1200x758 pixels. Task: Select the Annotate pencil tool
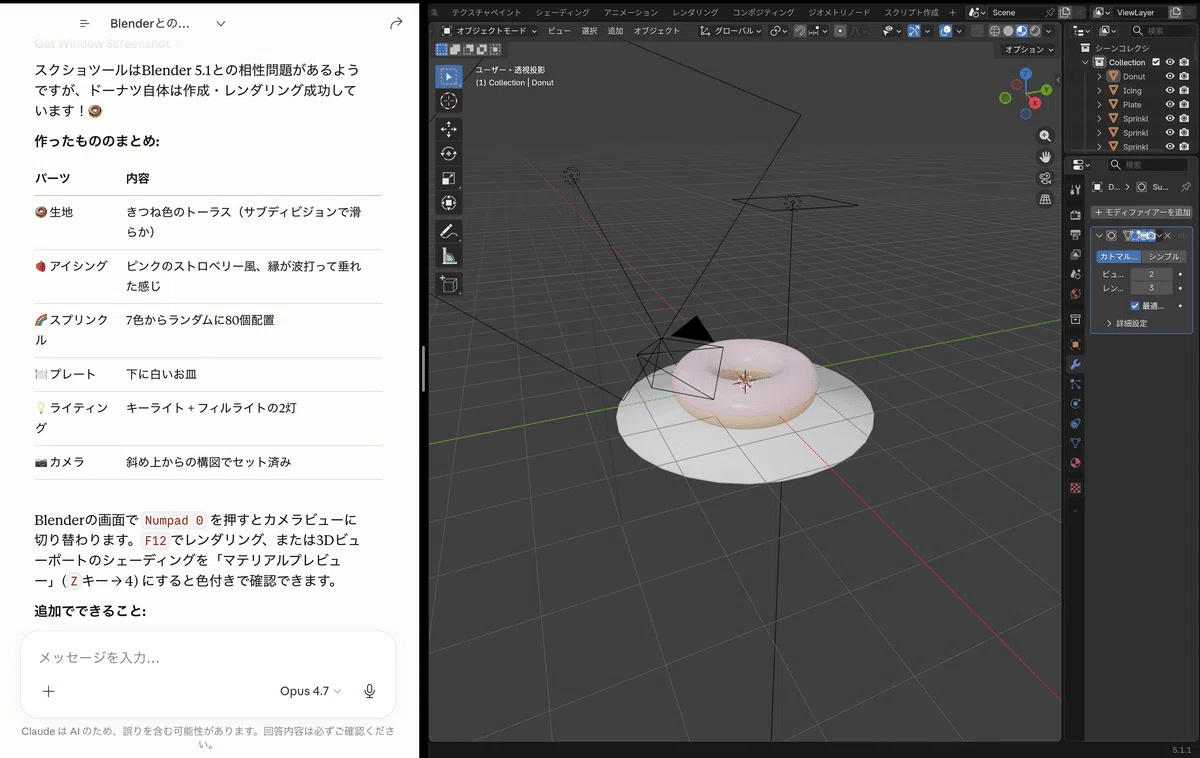pos(449,232)
